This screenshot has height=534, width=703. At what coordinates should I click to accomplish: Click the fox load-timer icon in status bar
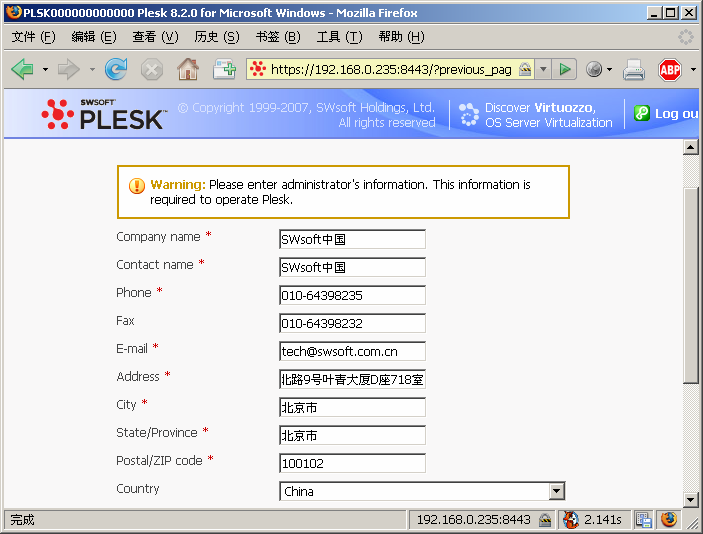click(x=571, y=520)
